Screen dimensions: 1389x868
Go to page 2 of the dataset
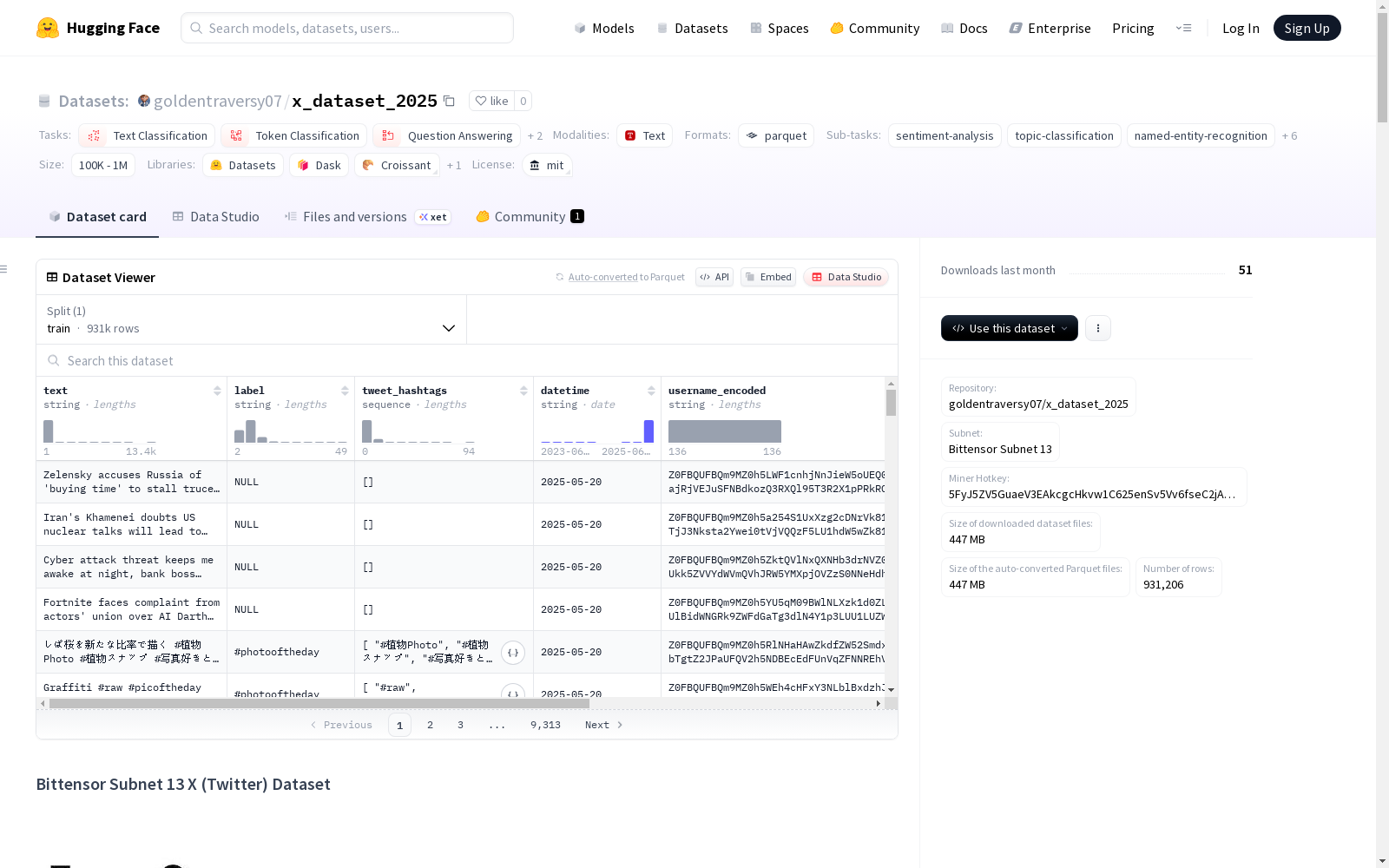pyautogui.click(x=430, y=725)
